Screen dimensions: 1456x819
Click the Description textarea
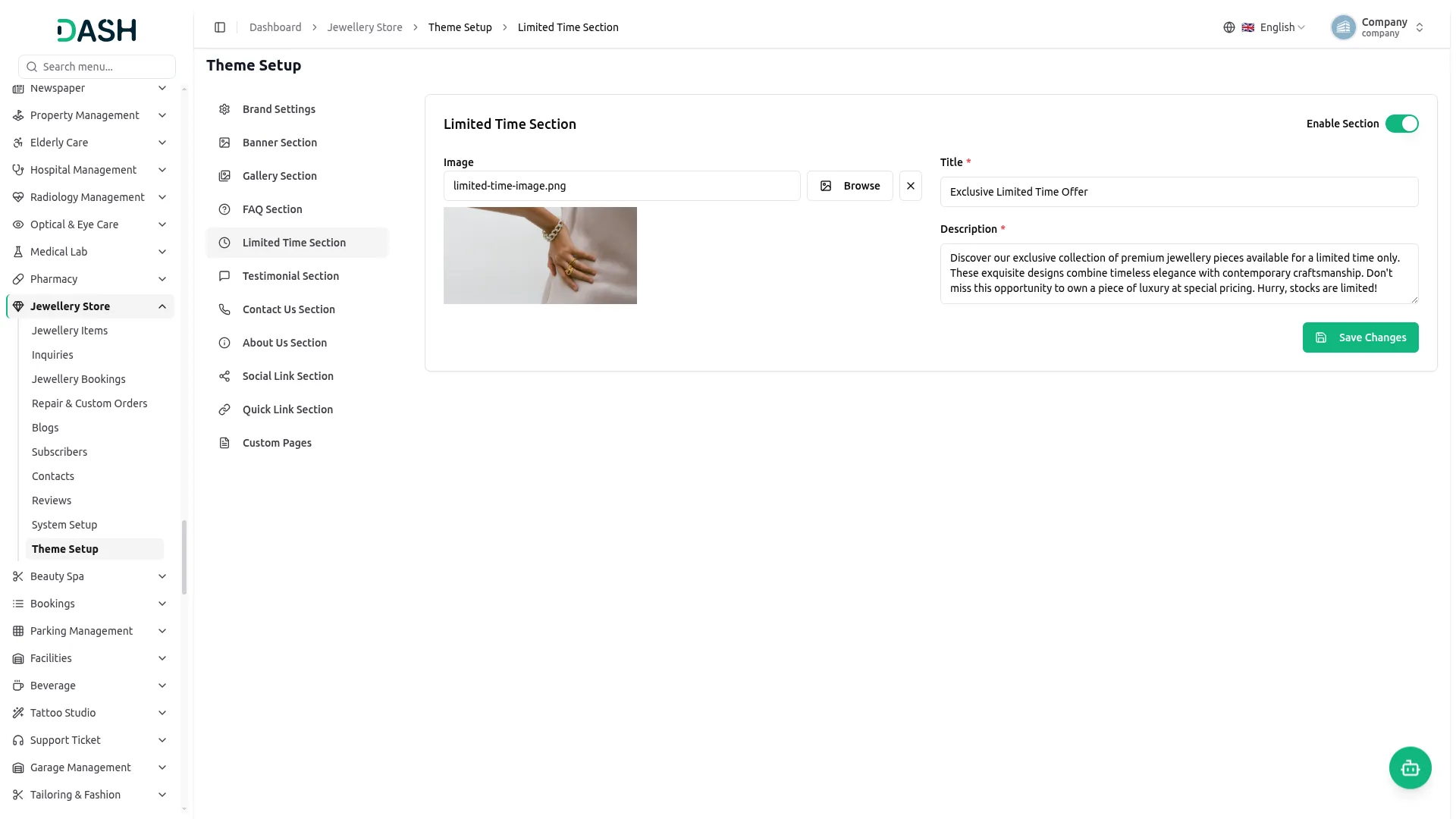1179,274
